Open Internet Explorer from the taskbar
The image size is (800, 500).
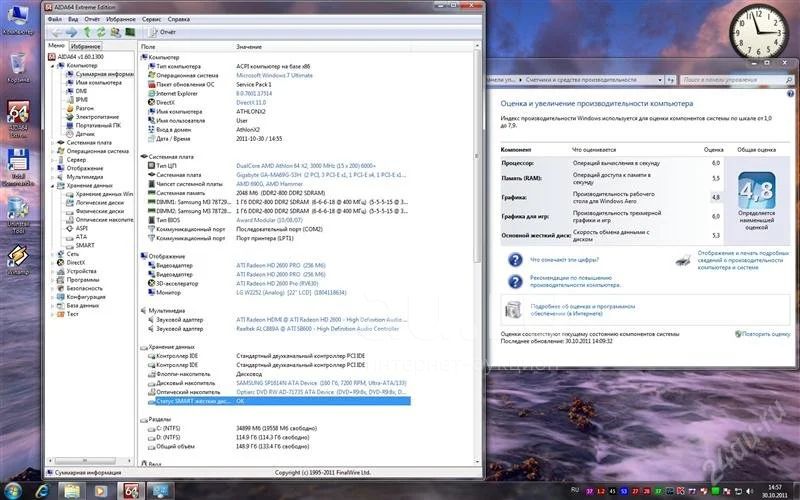click(x=42, y=491)
